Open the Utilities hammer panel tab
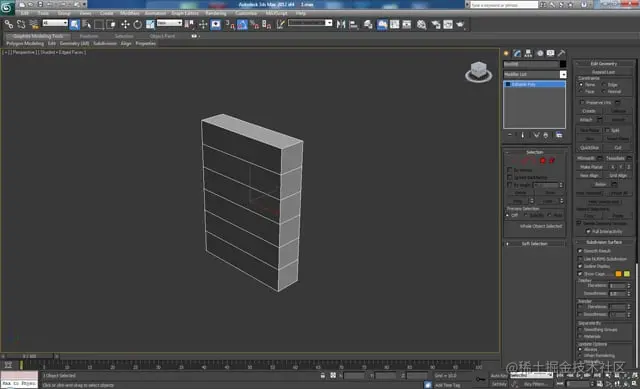 (562, 53)
